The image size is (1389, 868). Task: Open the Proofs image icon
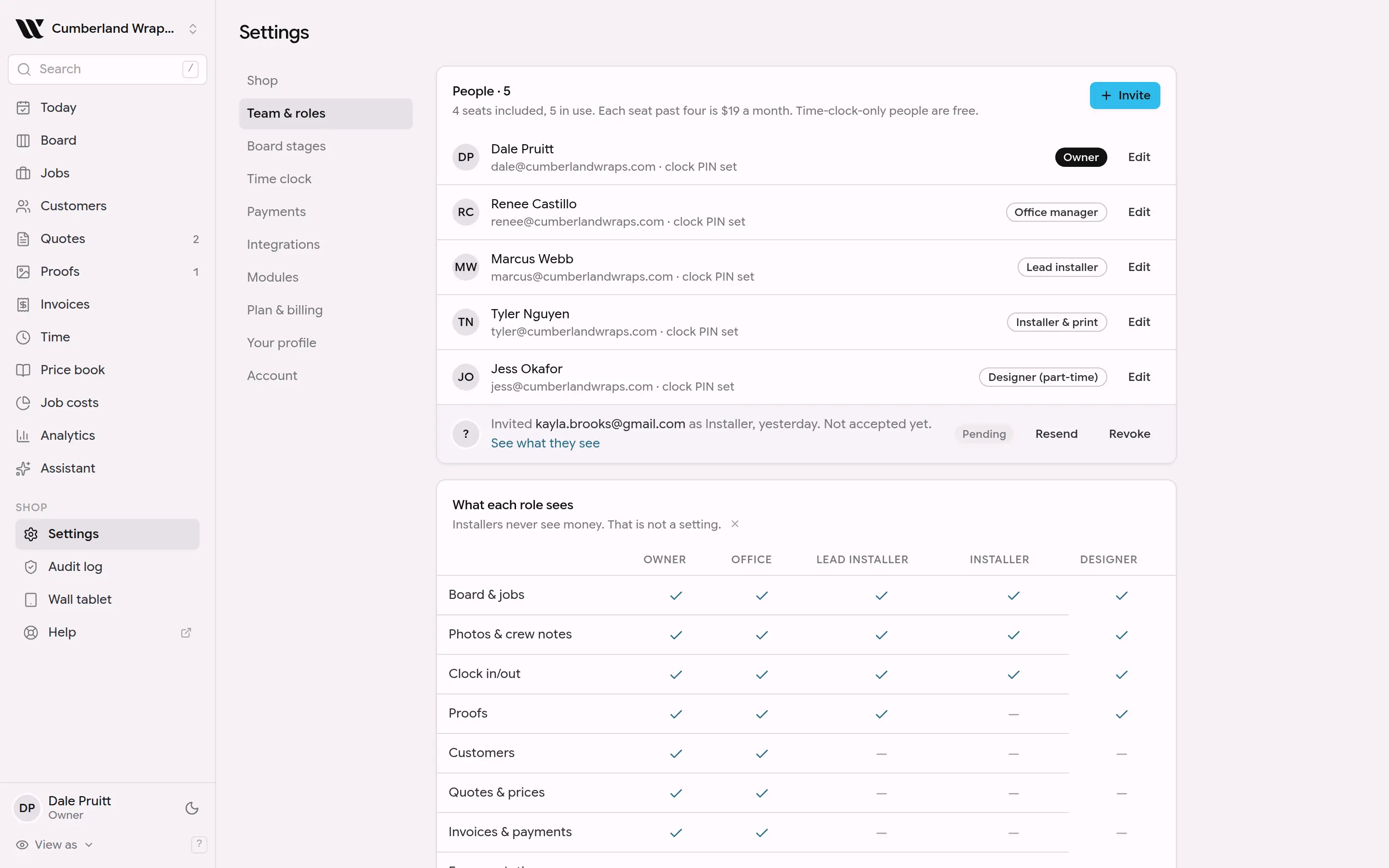[x=23, y=271]
